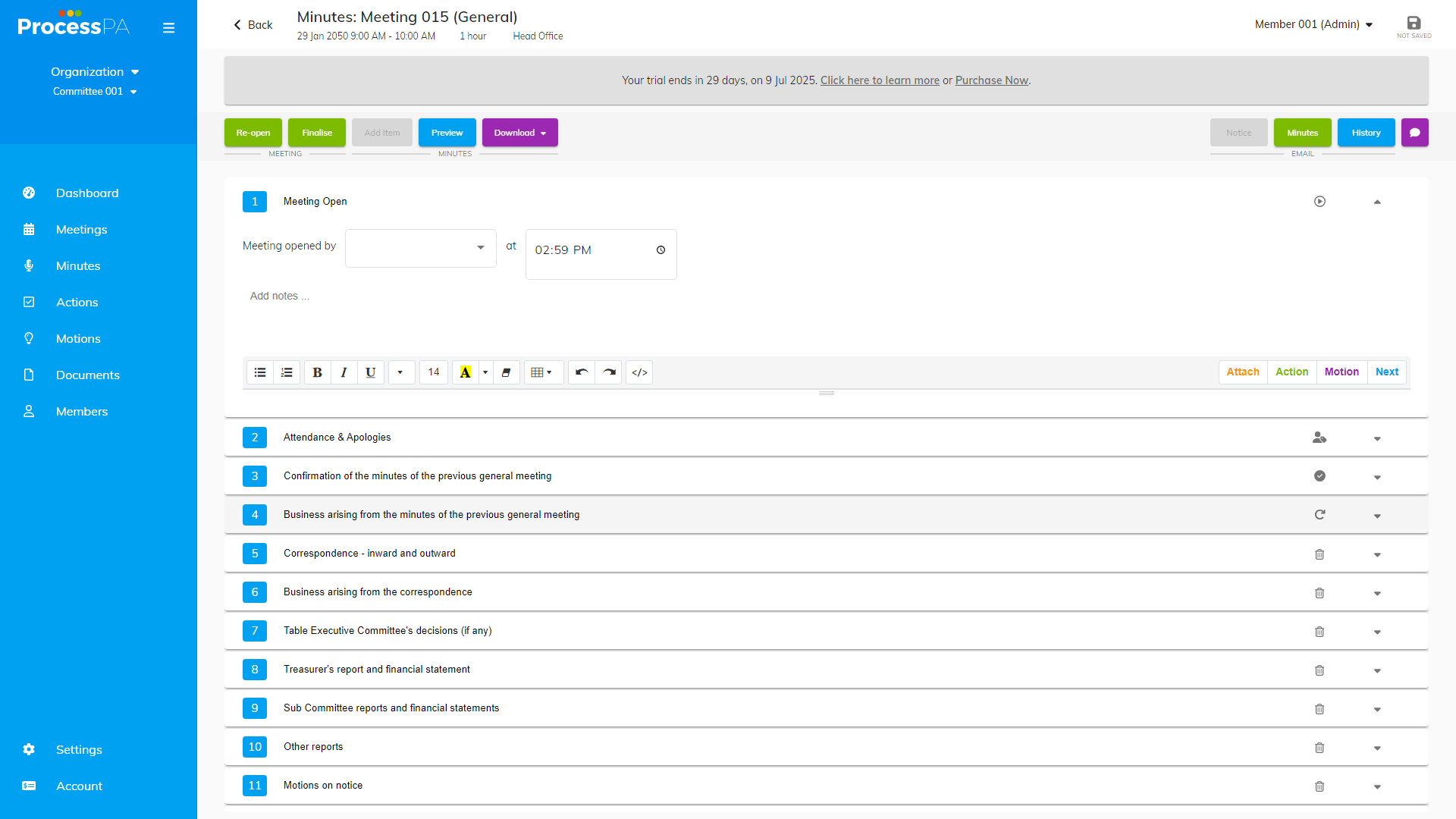Click the Purchase Now link

click(991, 80)
